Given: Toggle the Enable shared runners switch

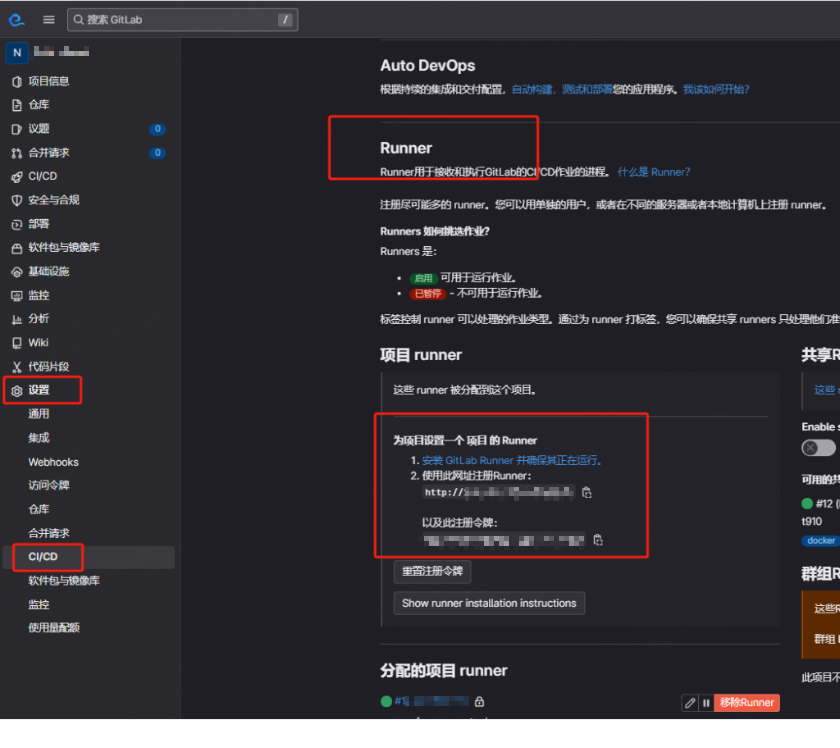Looking at the screenshot, I should [818, 448].
